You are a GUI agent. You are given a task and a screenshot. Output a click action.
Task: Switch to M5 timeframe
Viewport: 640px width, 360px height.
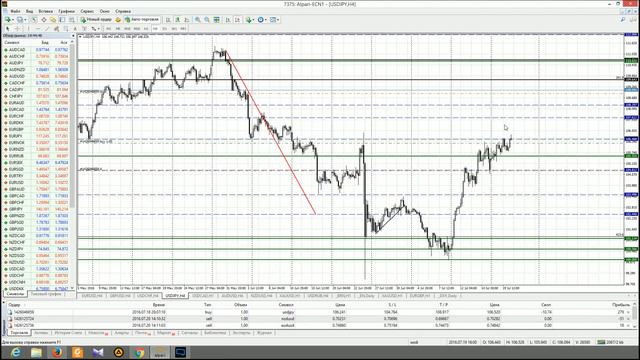coord(118,29)
